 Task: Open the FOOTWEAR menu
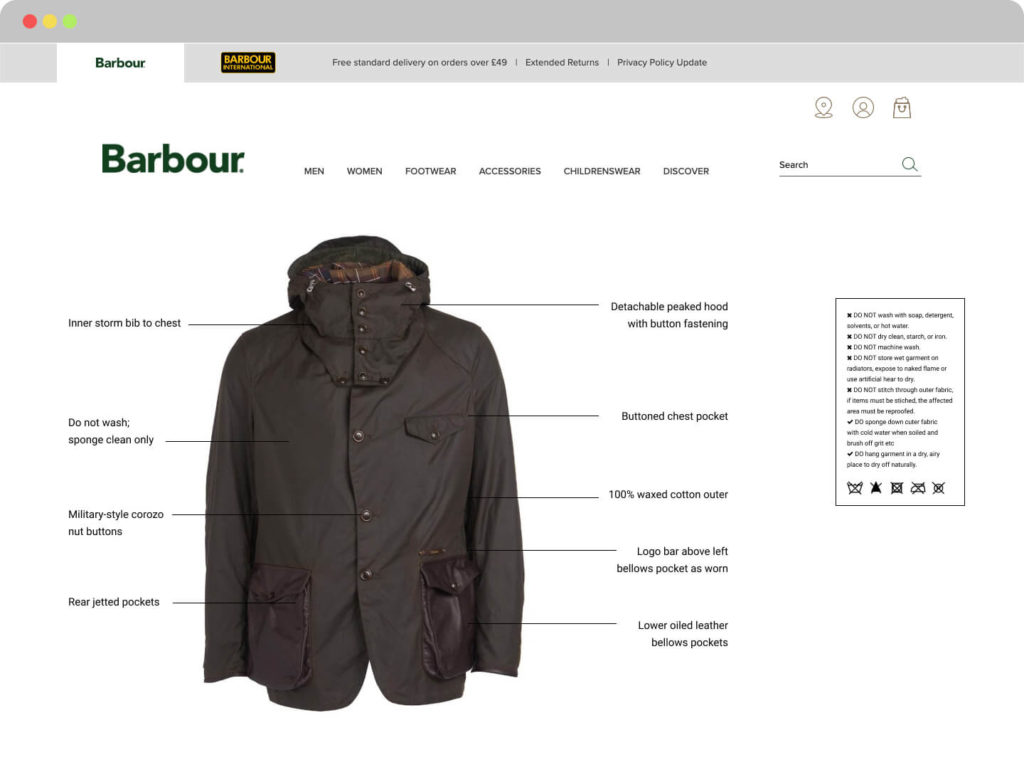click(430, 171)
